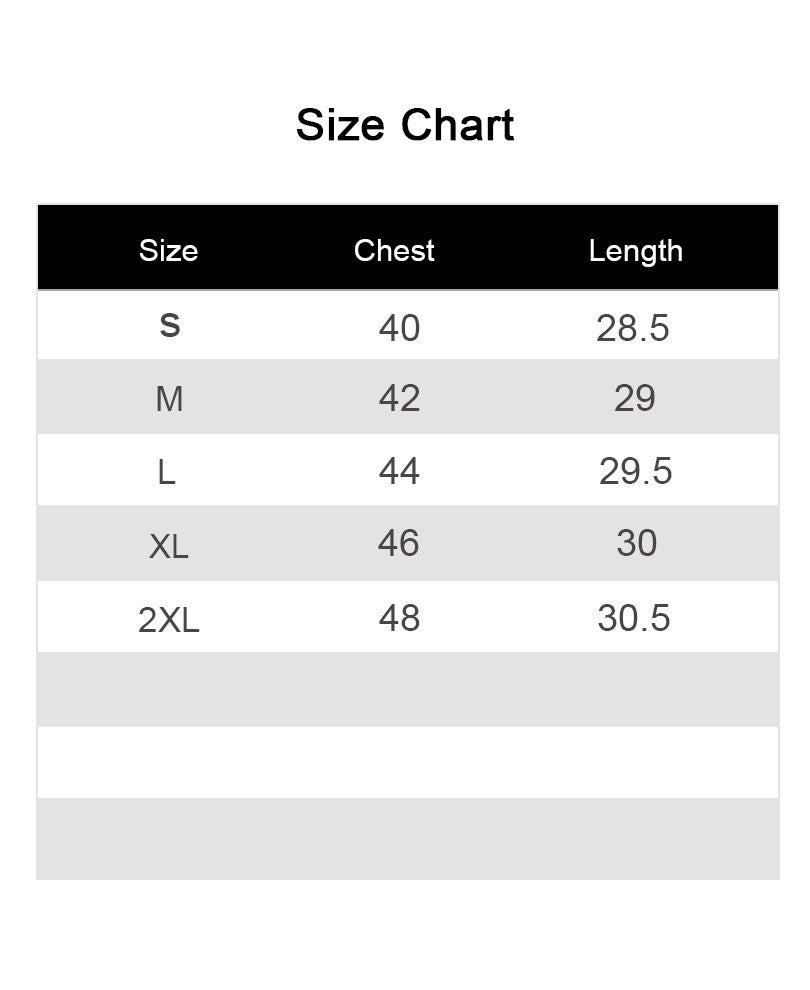Click the S size label

coord(170,326)
